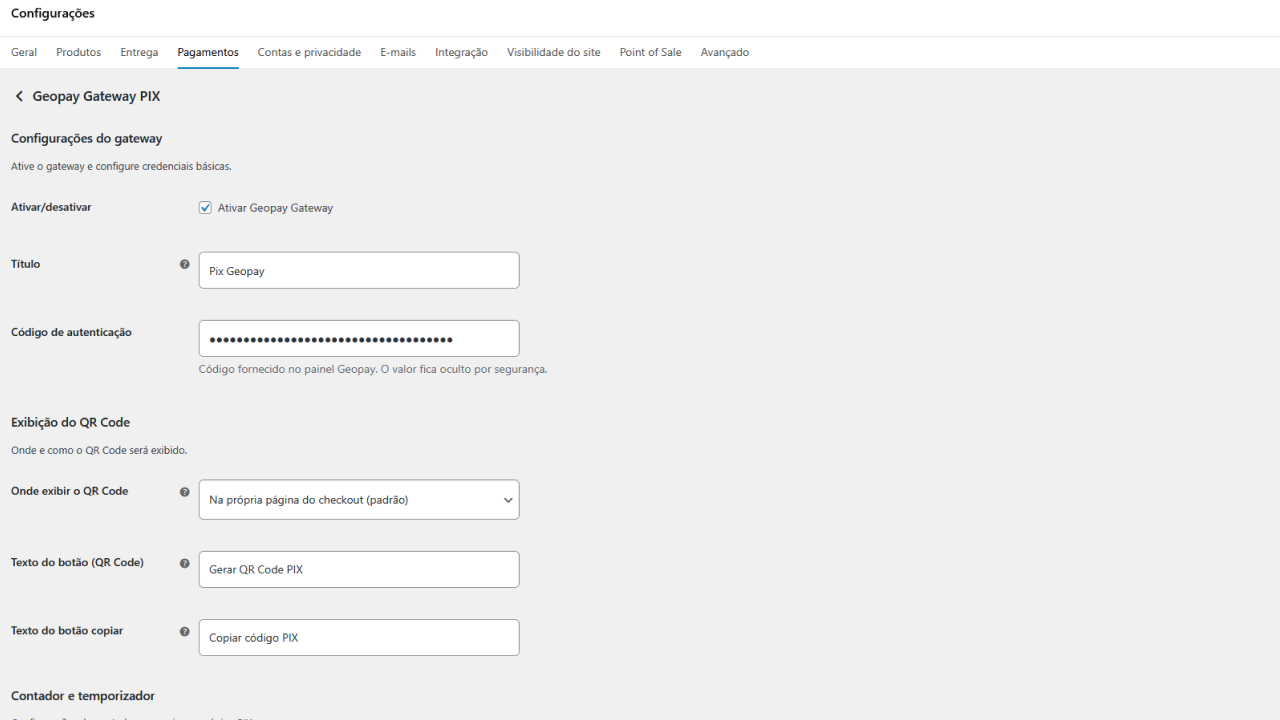This screenshot has width=1280, height=720.
Task: Open the Point of Sale tab
Action: coord(650,52)
